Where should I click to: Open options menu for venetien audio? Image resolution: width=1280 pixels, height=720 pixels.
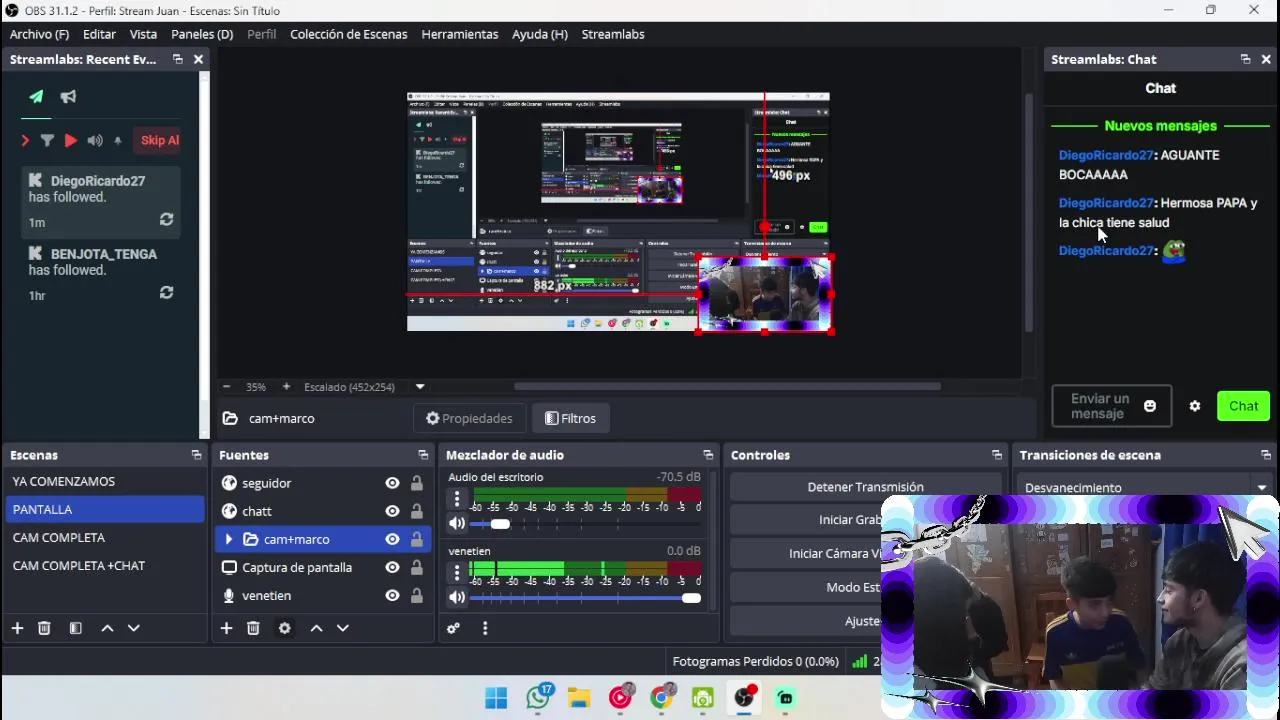click(457, 573)
